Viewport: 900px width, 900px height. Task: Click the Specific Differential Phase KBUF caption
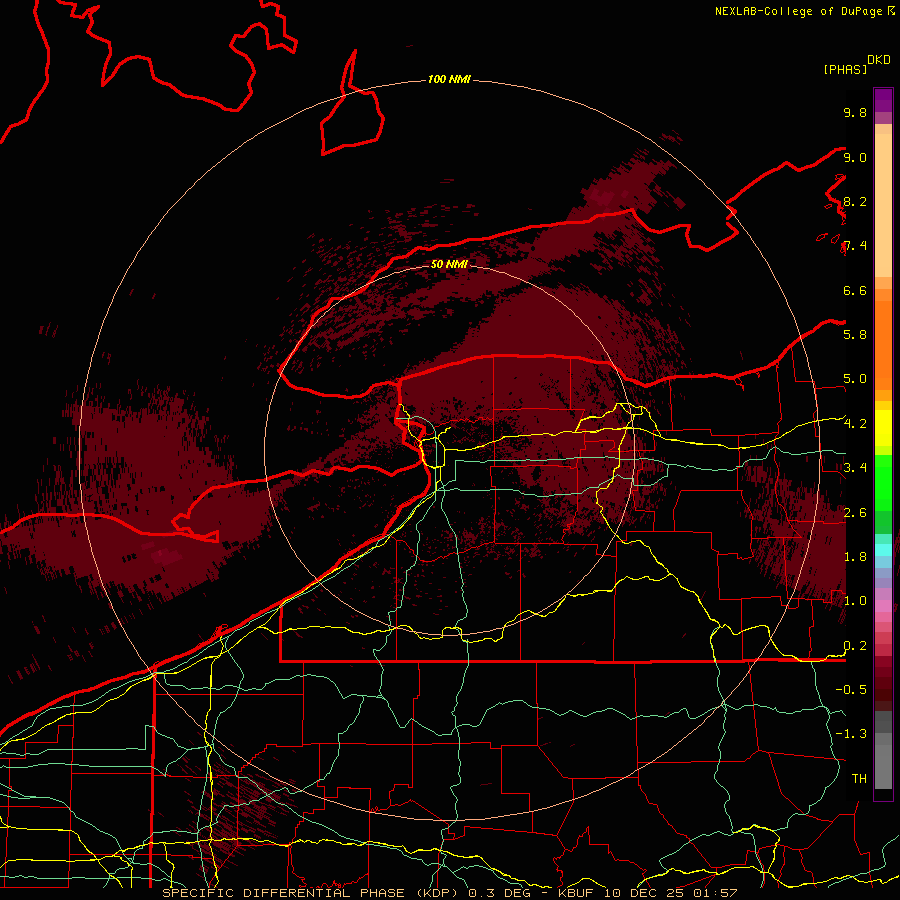(450, 893)
